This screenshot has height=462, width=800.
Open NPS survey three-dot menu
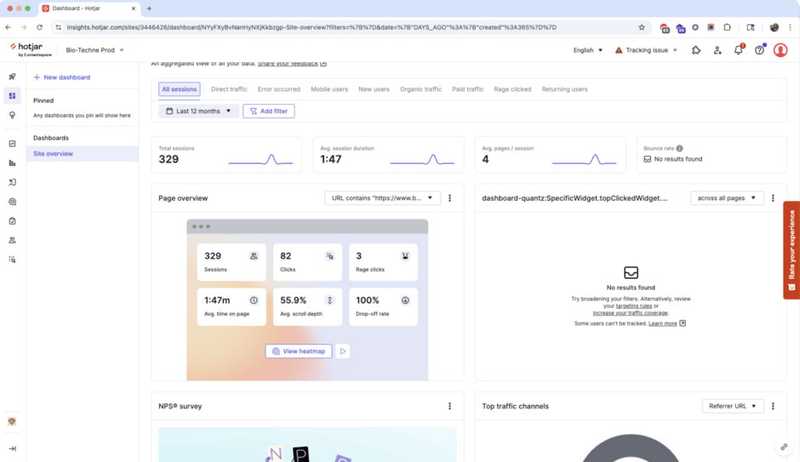point(449,406)
